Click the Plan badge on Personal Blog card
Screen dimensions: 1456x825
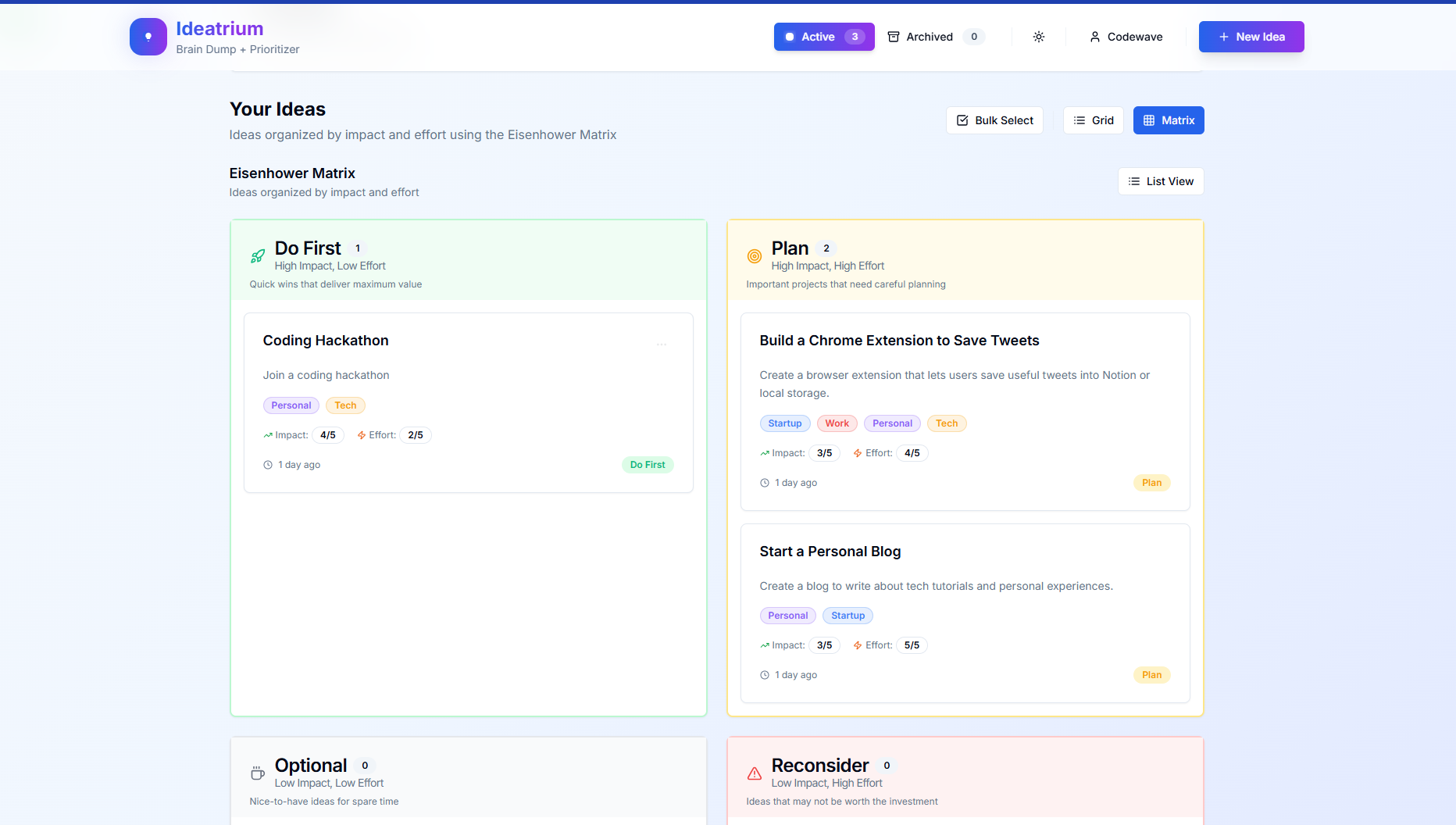point(1151,675)
